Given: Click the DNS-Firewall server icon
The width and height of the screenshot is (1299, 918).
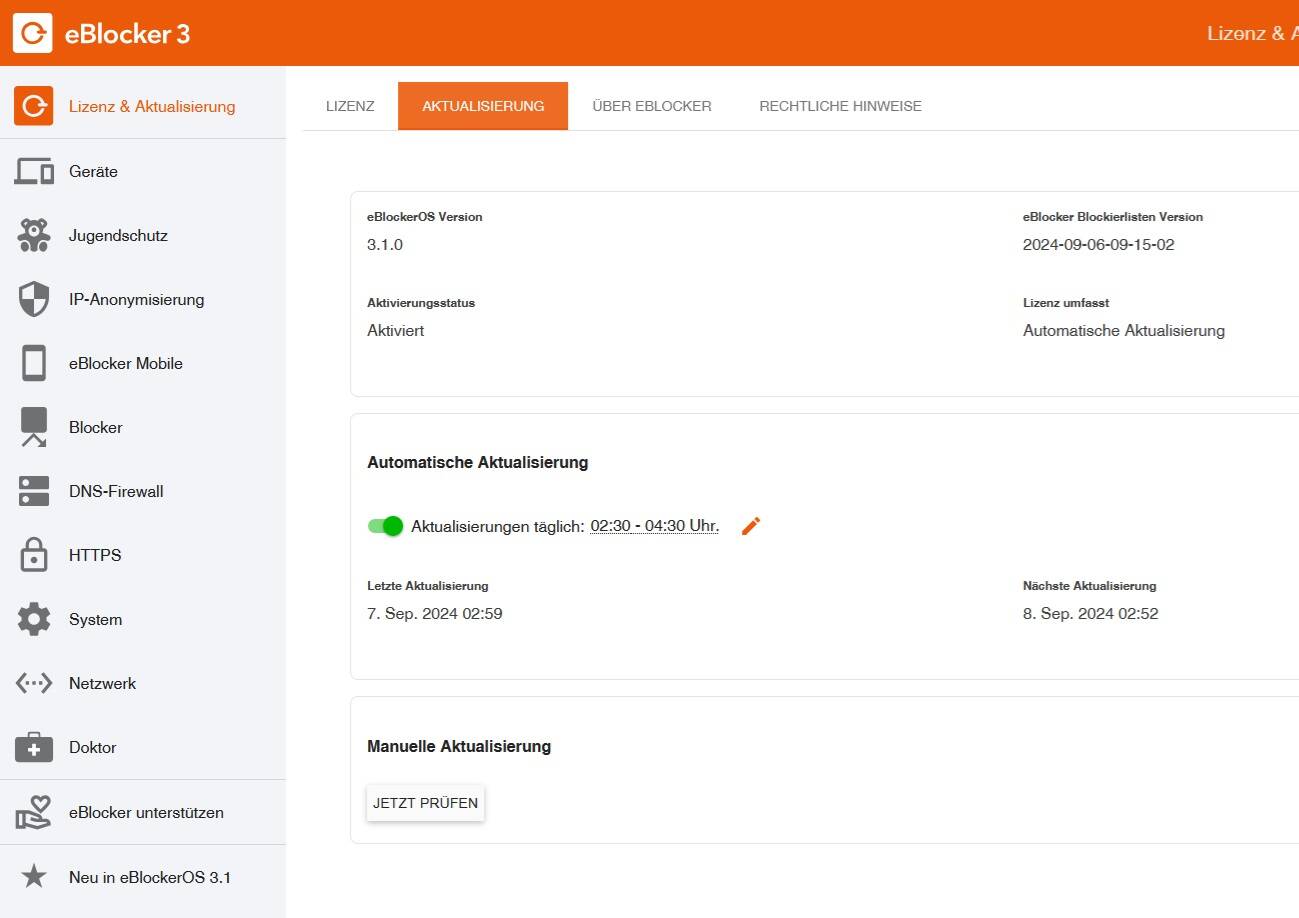Looking at the screenshot, I should 34,492.
